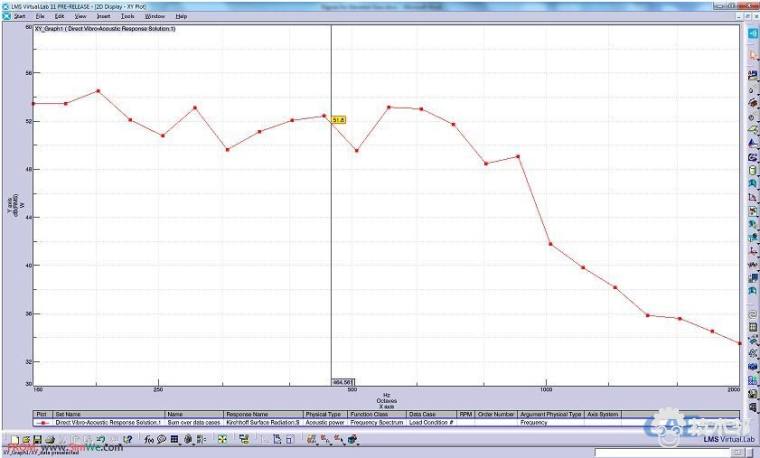Click the What's This help icon
The width and height of the screenshot is (760, 458).
pyautogui.click(x=127, y=438)
